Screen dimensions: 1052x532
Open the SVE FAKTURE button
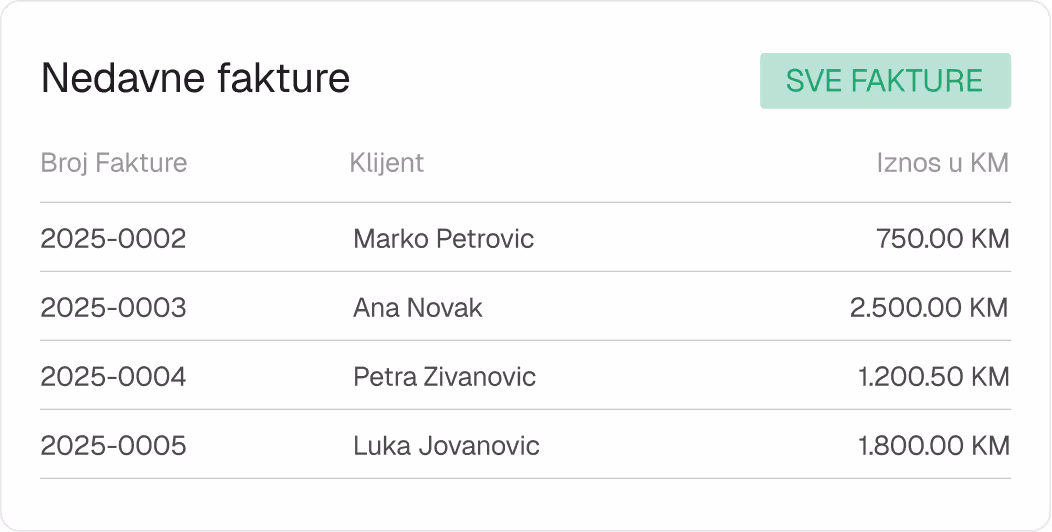[885, 81]
